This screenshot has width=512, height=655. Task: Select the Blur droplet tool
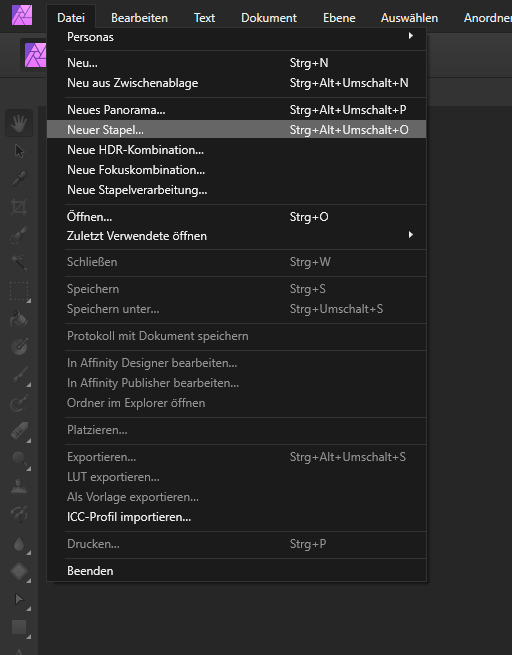20,544
